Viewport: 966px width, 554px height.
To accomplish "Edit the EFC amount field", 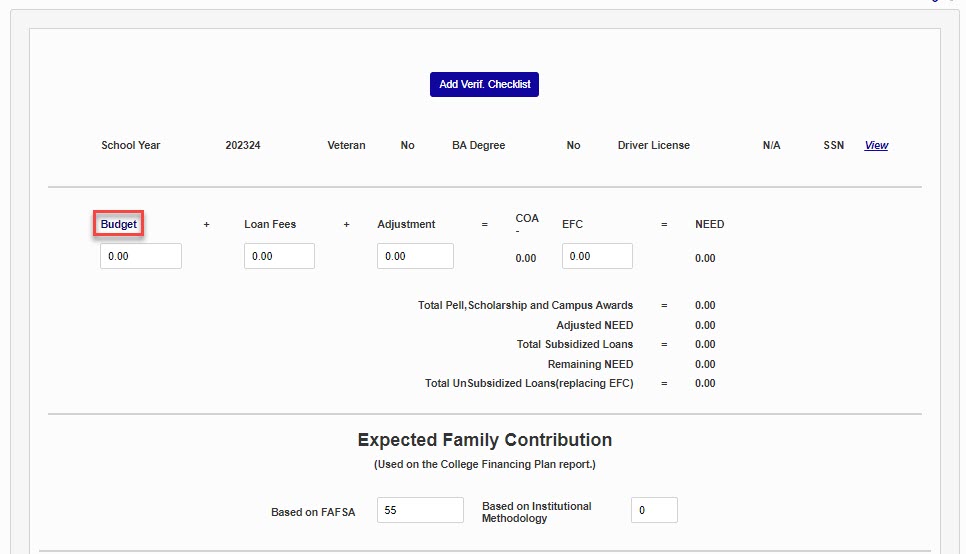I will 597,256.
